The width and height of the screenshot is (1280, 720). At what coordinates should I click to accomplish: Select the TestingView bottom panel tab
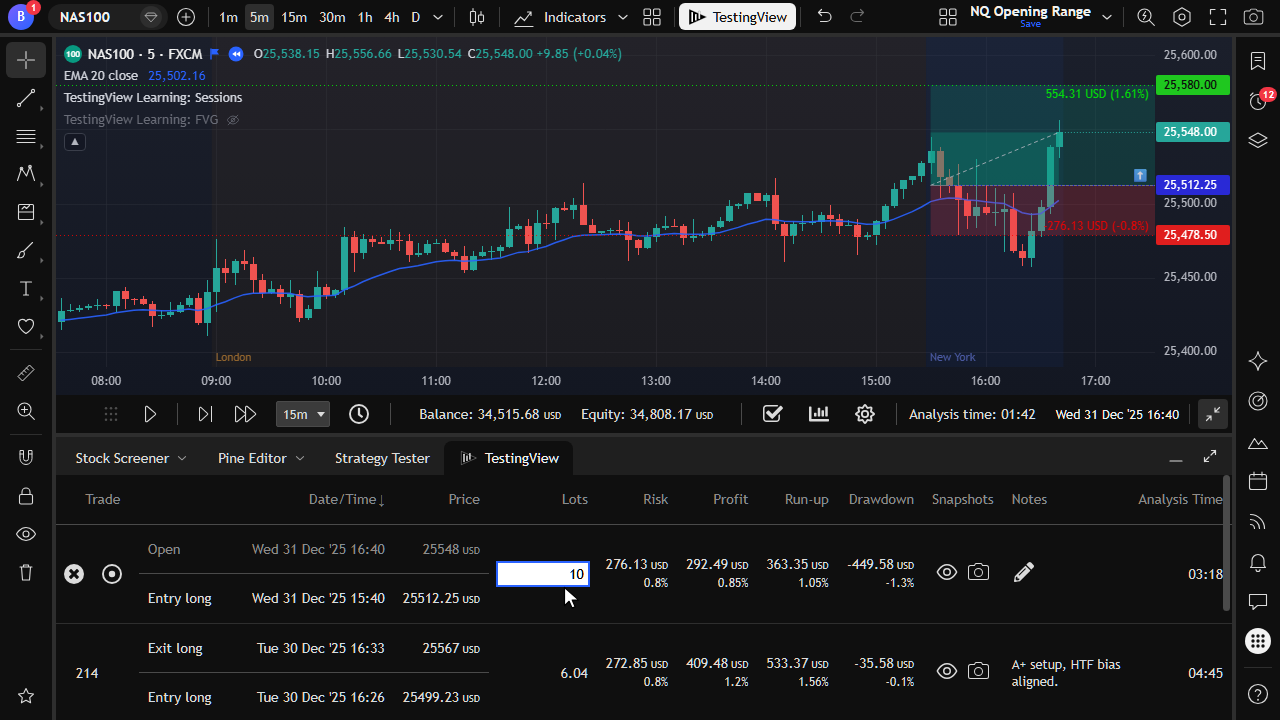509,458
